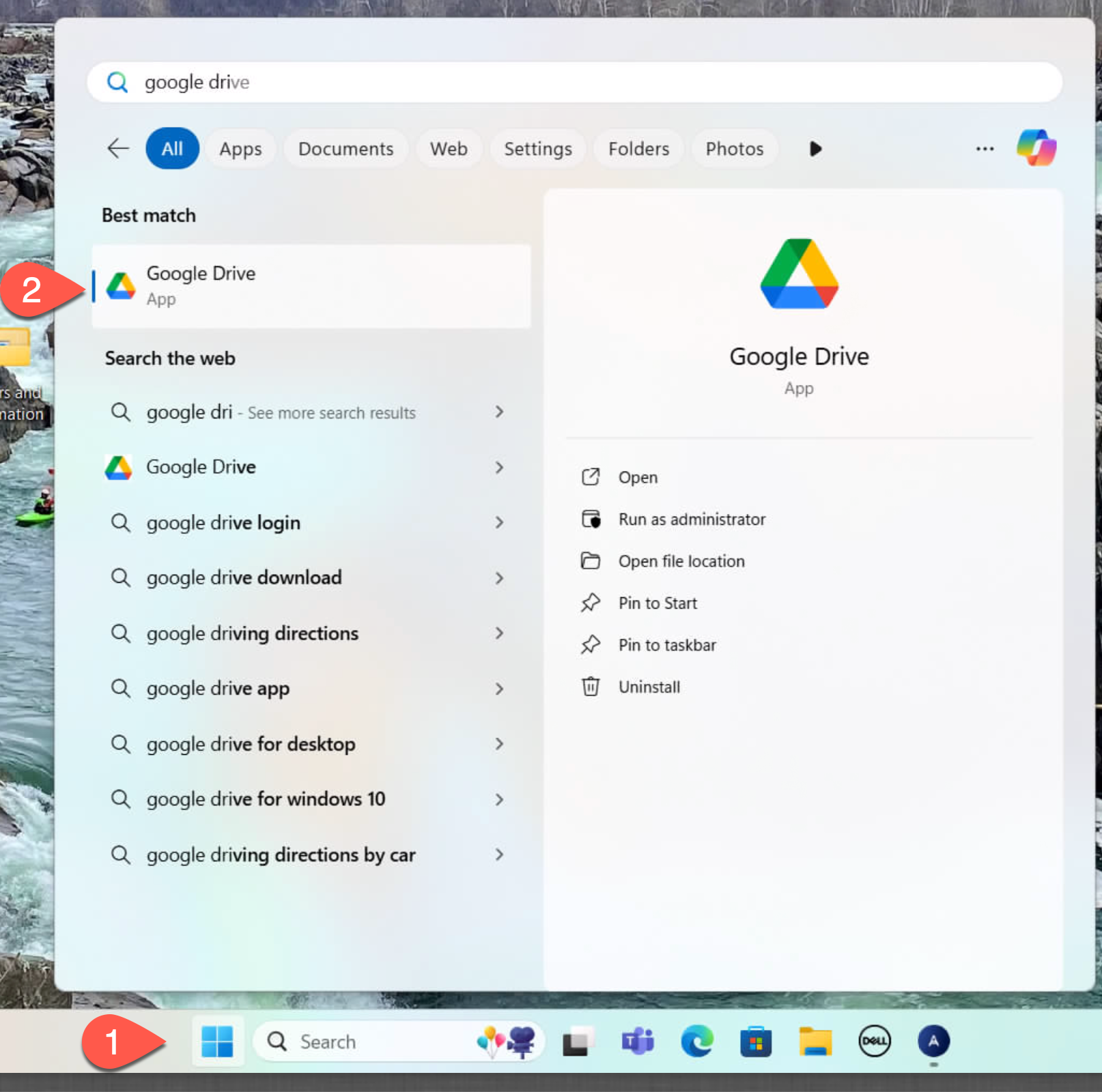Click Open in the app actions
The height and width of the screenshot is (1092, 1102).
[x=638, y=477]
